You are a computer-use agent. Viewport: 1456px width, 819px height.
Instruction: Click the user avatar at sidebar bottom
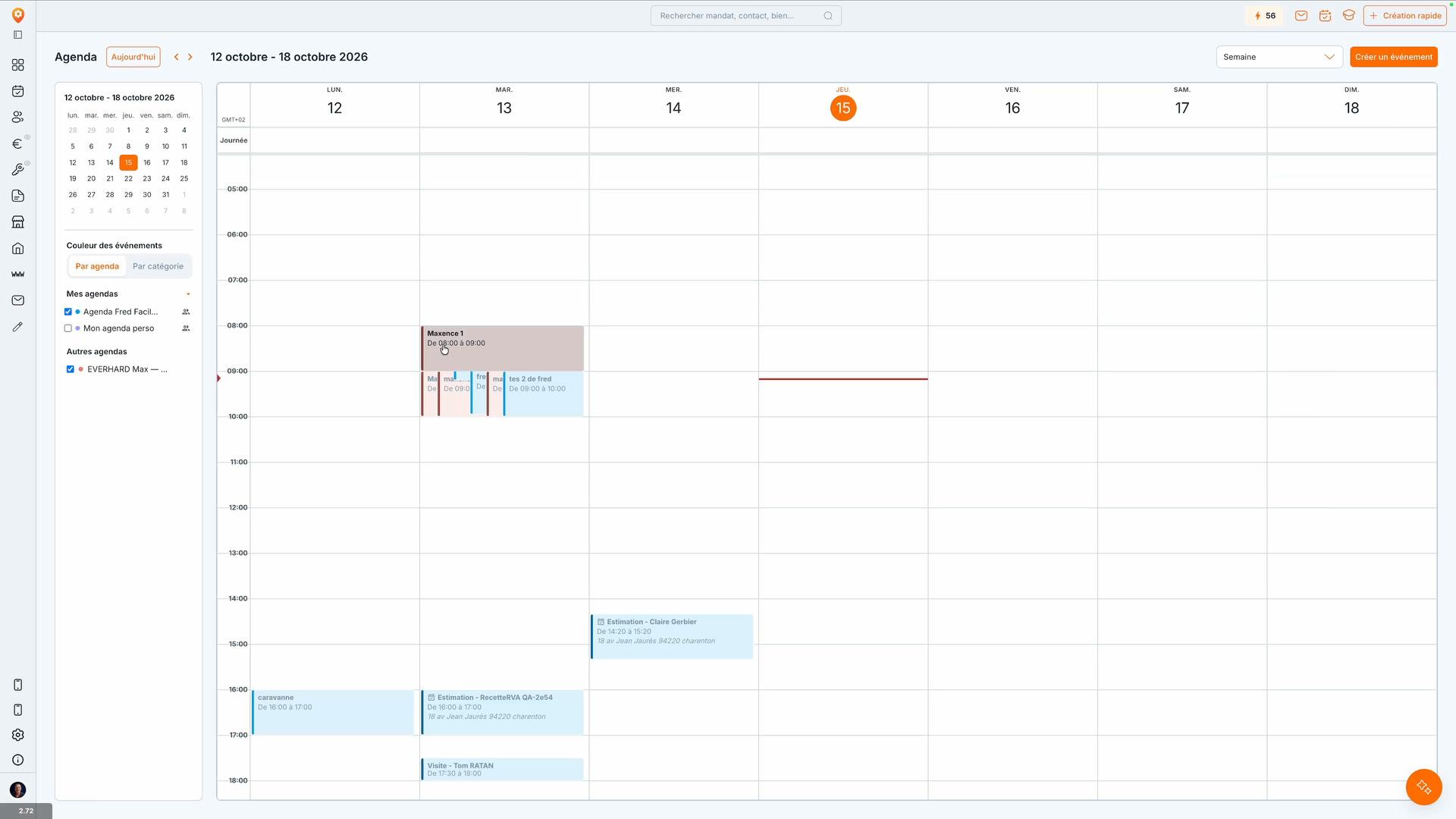point(18,790)
